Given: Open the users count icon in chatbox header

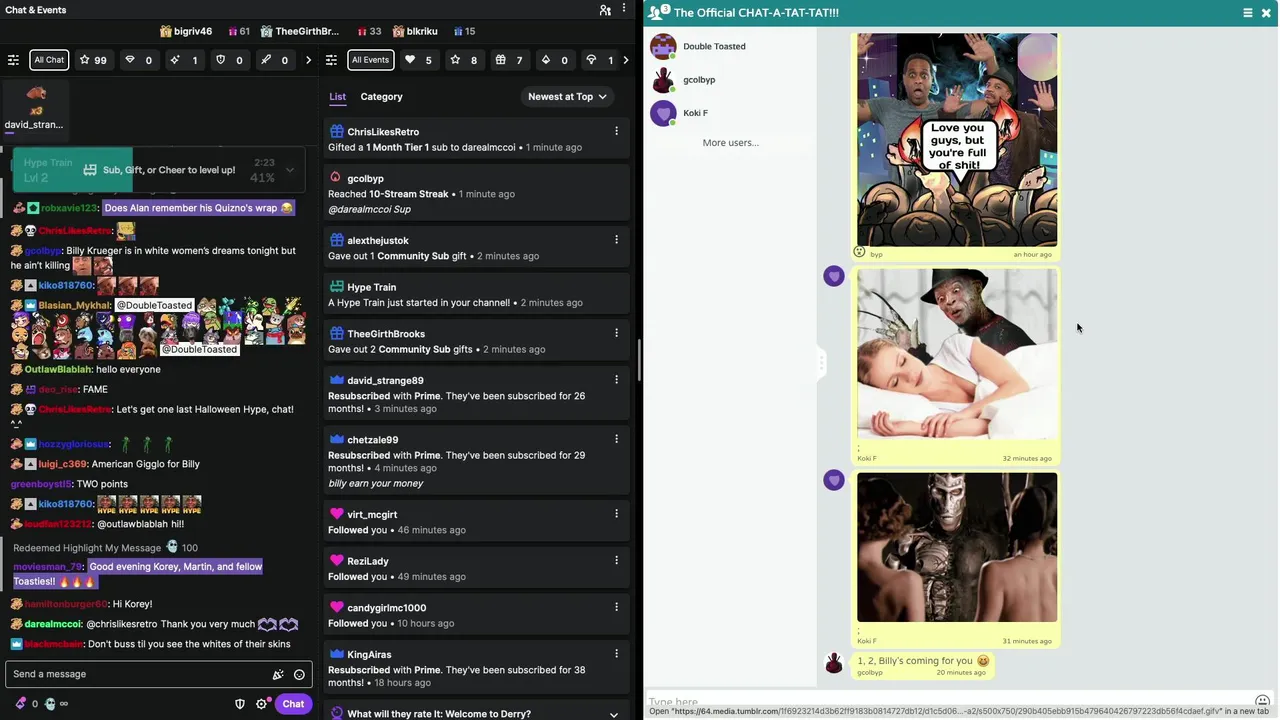Looking at the screenshot, I should click(659, 12).
